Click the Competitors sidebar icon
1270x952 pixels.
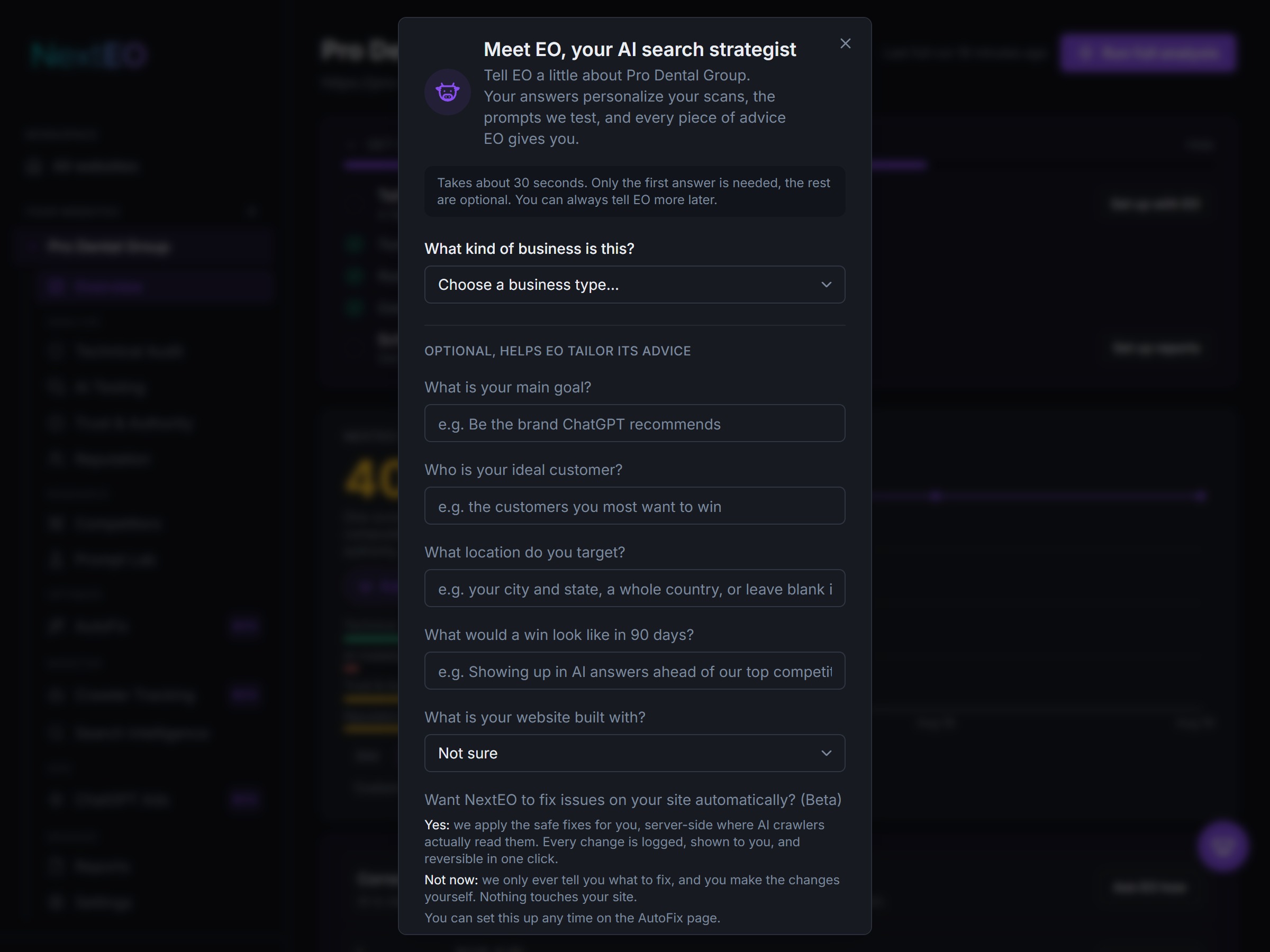pyautogui.click(x=56, y=524)
